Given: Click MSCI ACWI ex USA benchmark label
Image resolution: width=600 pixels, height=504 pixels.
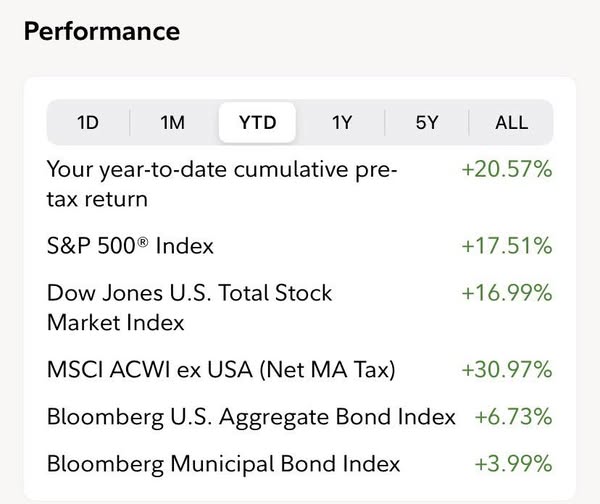Looking at the screenshot, I should [x=221, y=370].
